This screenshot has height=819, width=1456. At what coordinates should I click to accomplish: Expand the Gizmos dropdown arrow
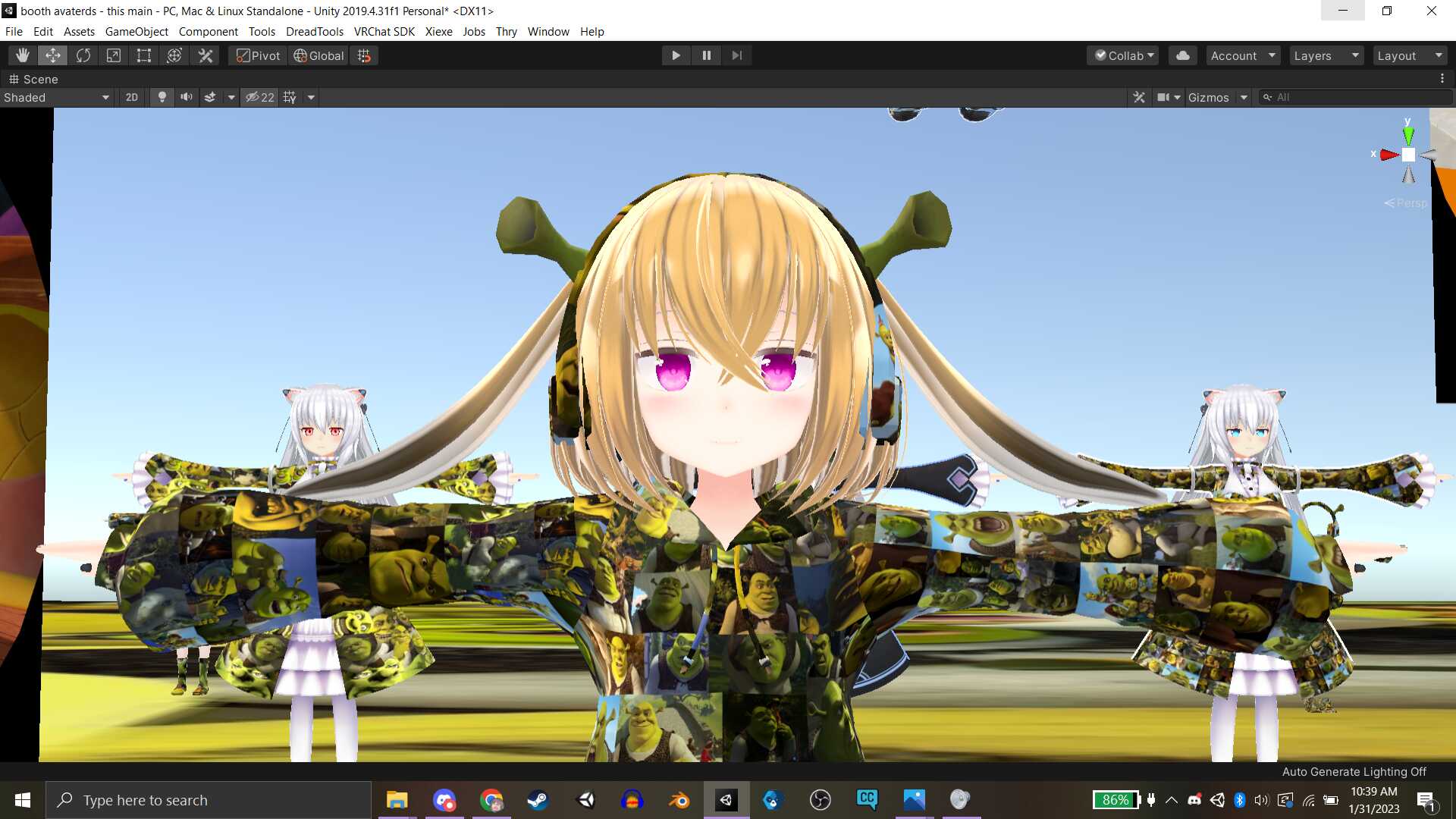point(1244,97)
